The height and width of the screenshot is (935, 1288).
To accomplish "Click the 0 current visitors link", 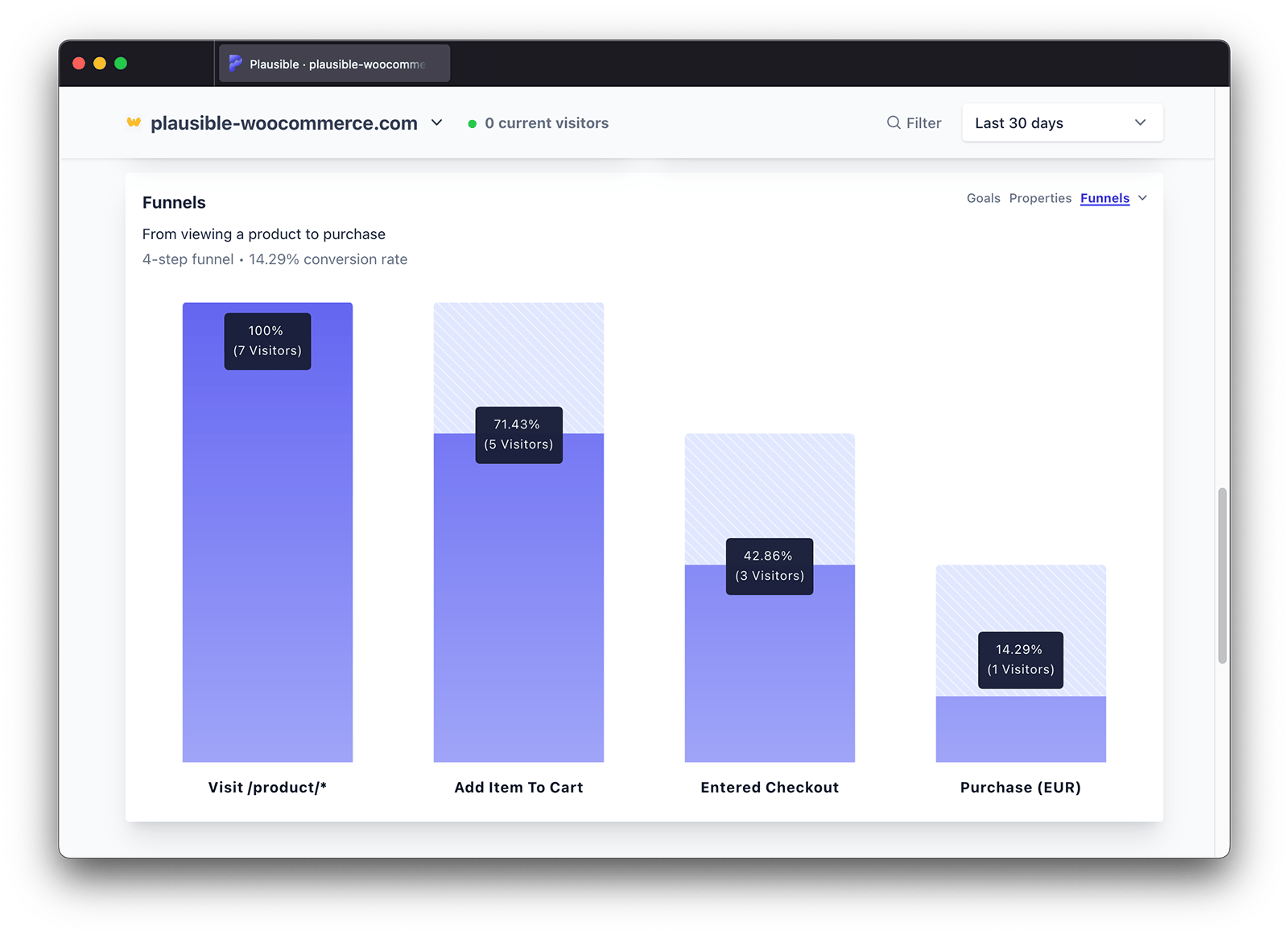I will coord(547,122).
